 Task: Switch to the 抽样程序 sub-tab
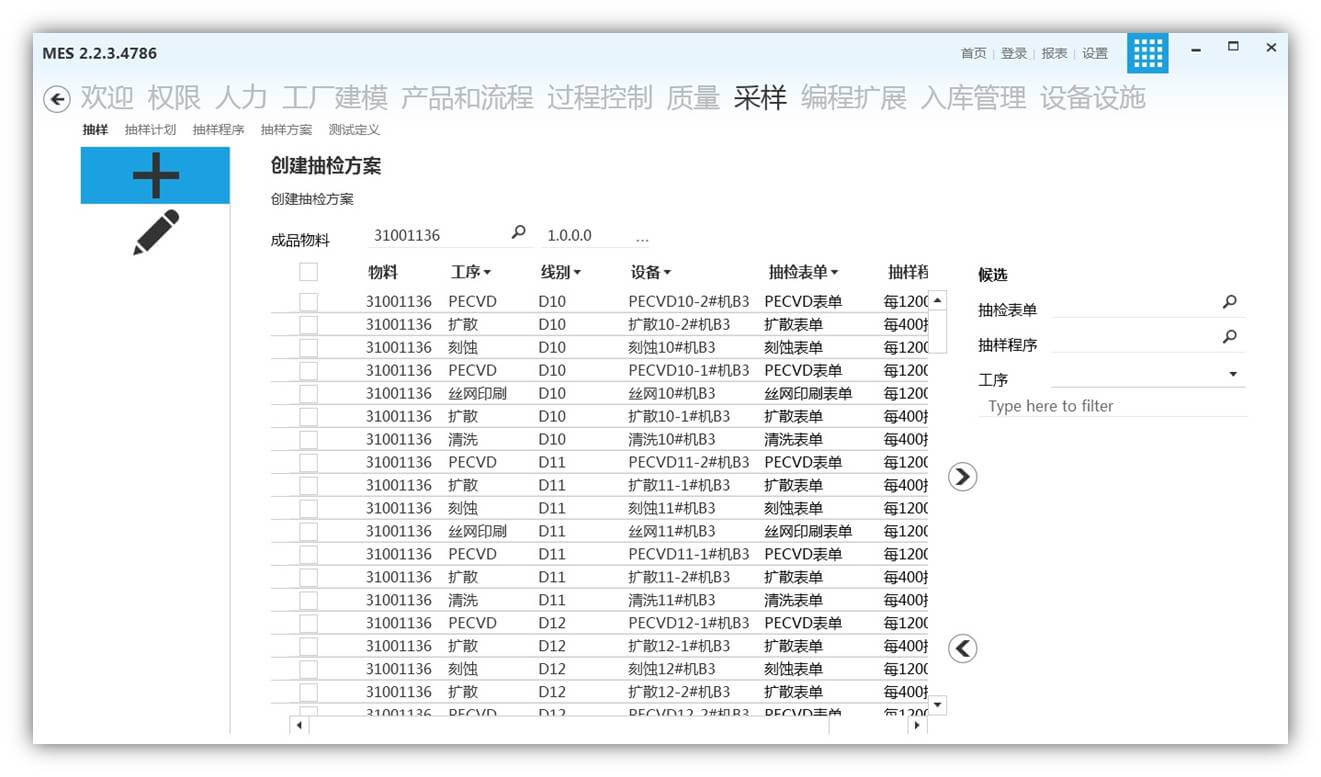coord(218,130)
